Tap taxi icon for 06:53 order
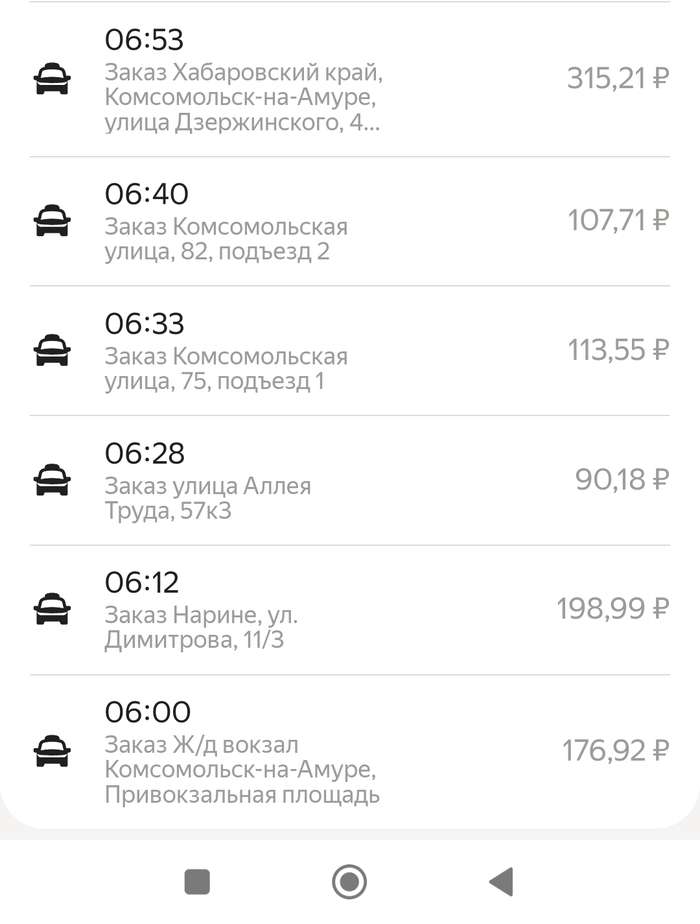Viewport: 700px width, 924px height. click(x=52, y=79)
